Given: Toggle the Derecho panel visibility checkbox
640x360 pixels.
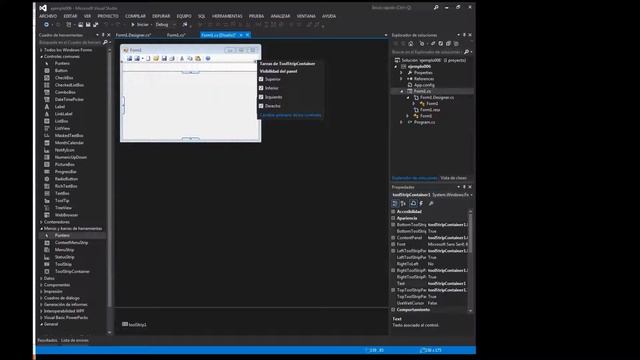Looking at the screenshot, I should click(261, 106).
